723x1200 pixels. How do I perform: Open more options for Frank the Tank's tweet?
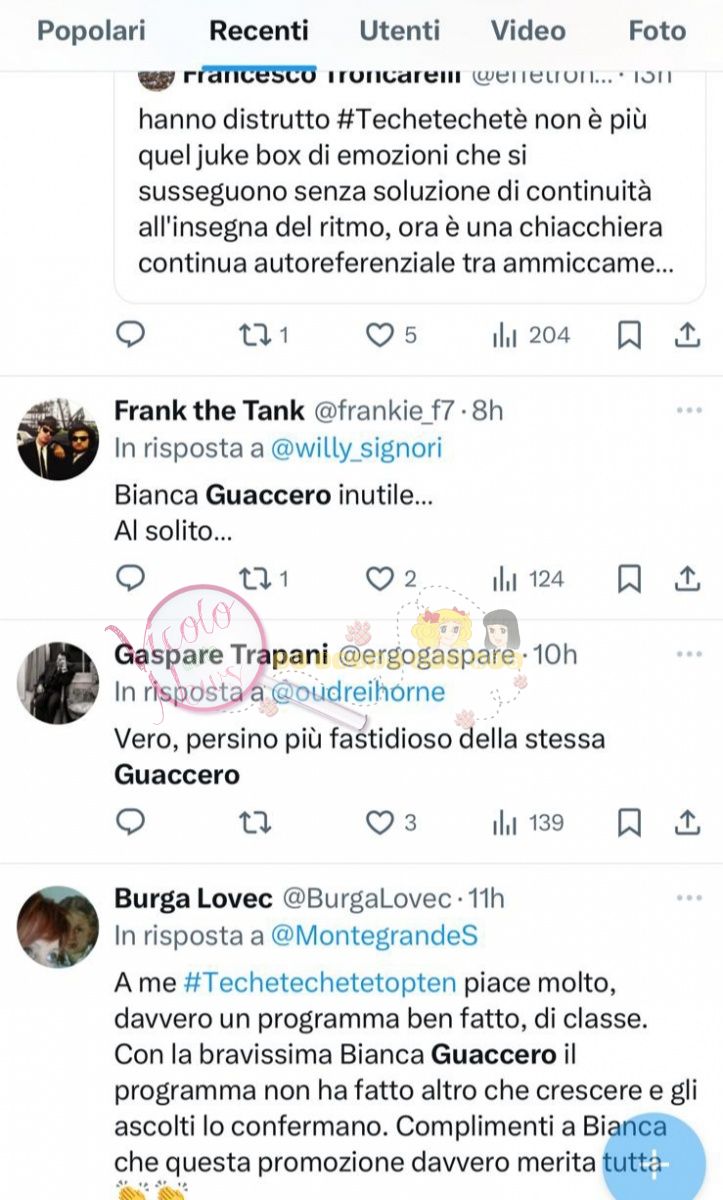(689, 411)
